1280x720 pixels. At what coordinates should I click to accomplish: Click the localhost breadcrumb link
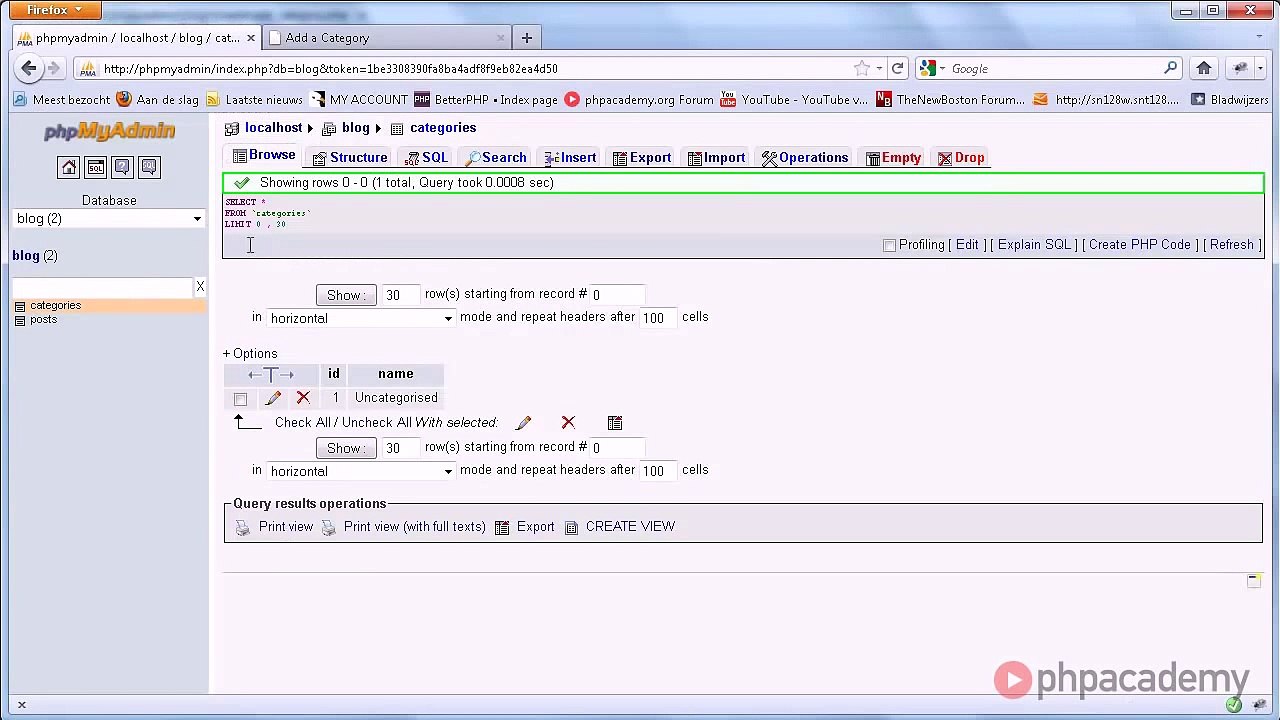point(274,128)
